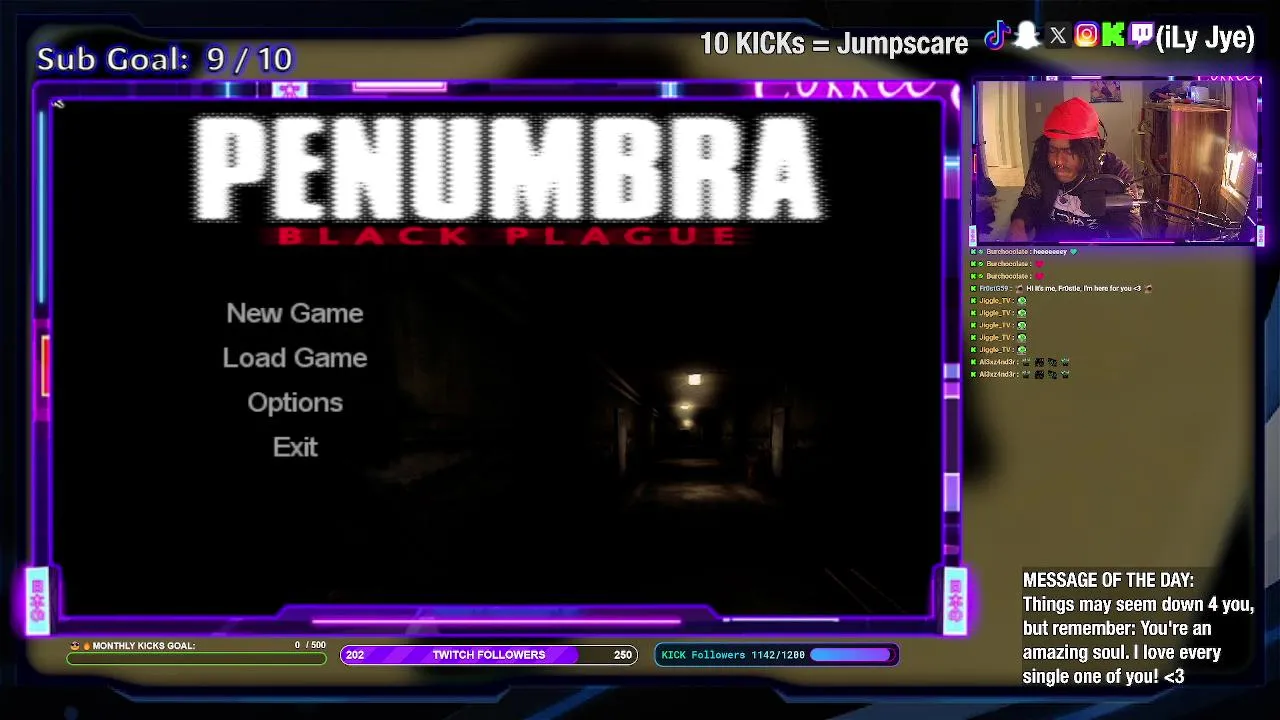Click the 'Sub Goal: 9 / 10' text
Screen dimensions: 1280x720
pos(165,59)
